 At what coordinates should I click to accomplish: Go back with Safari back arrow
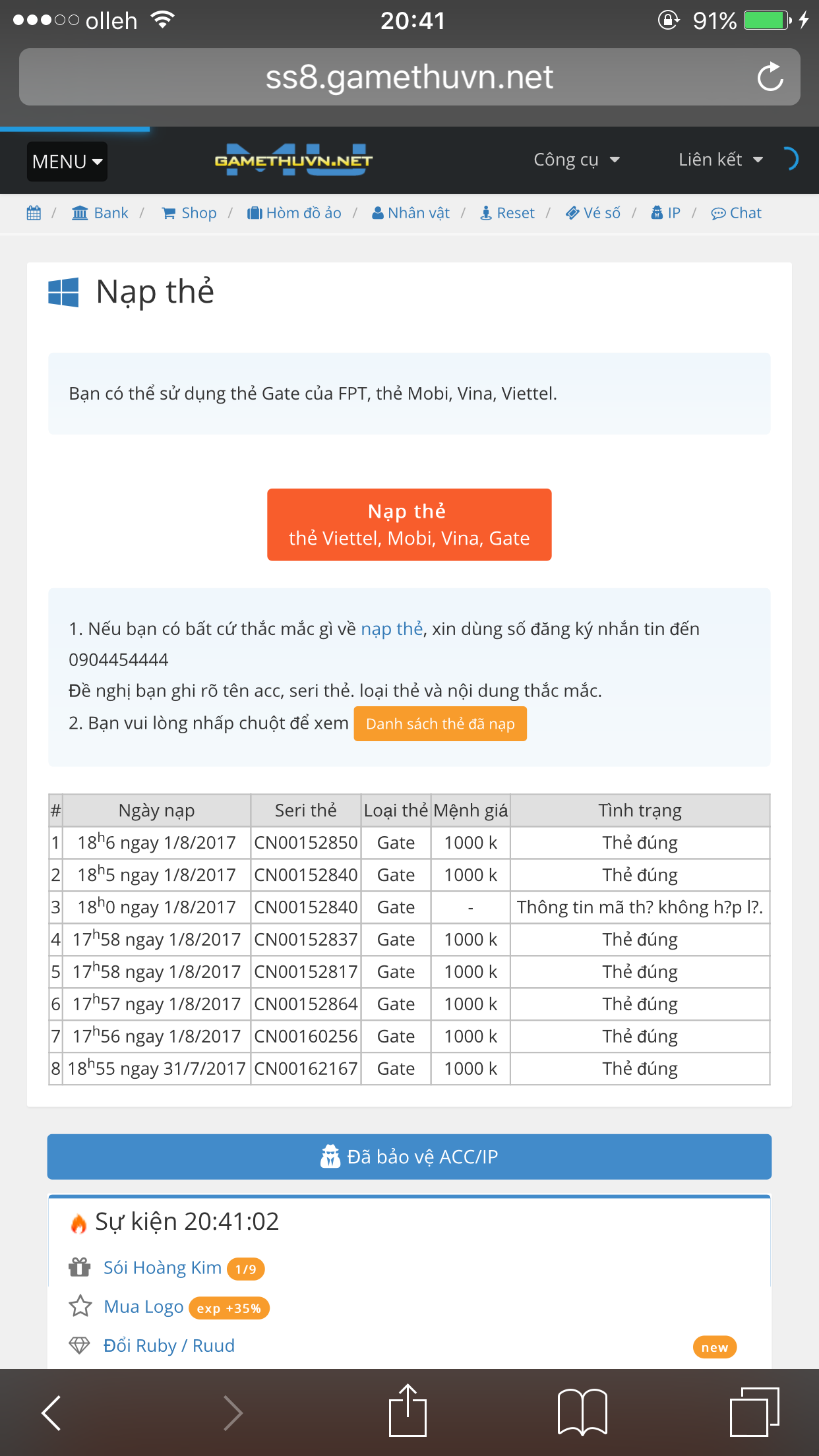[51, 1412]
